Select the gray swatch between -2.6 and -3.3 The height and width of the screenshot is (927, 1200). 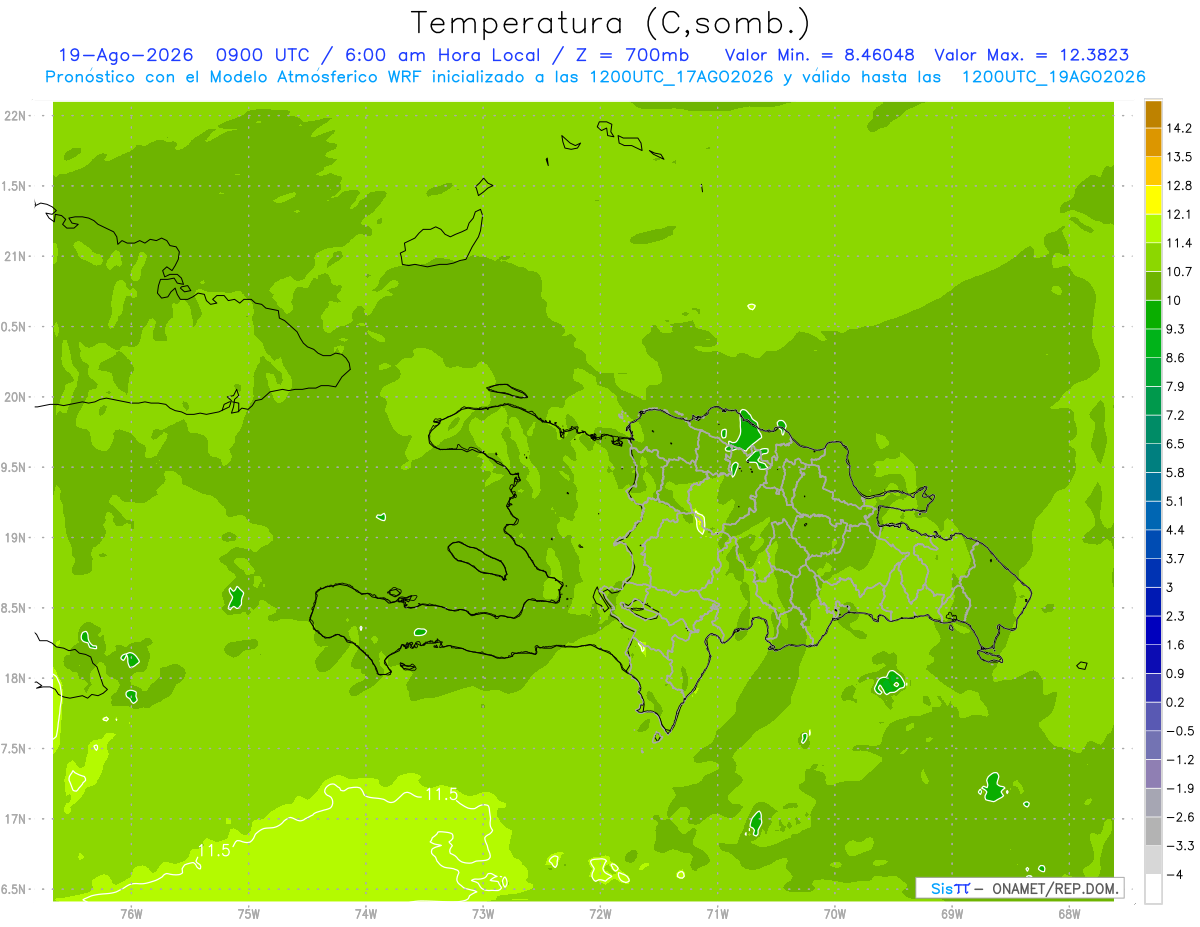(1153, 831)
